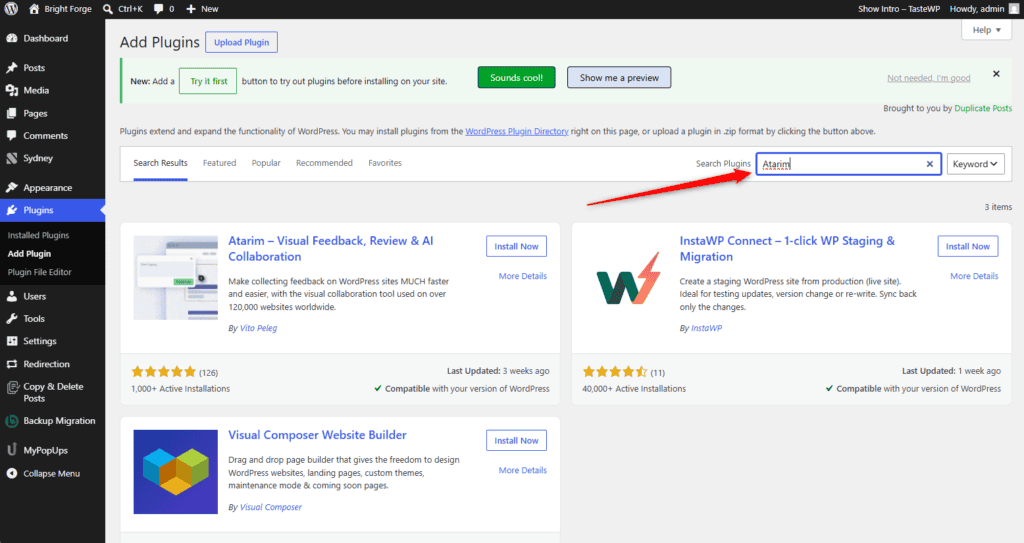The image size is (1024, 543).
Task: Open Visual Composer Website Builder title
Action: click(317, 435)
